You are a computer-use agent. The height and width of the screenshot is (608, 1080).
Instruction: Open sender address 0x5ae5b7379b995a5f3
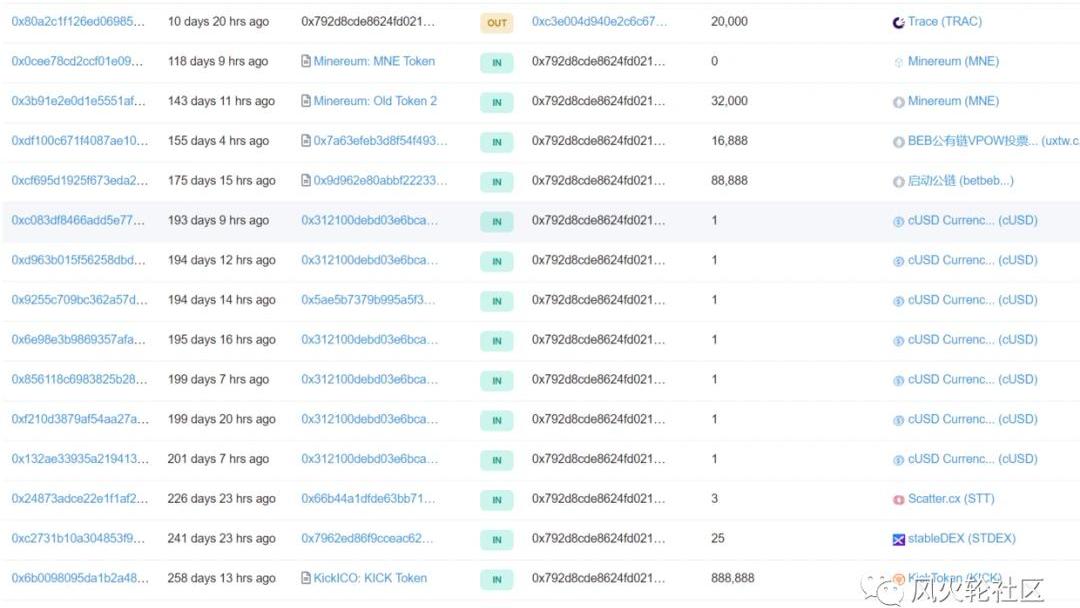tap(368, 300)
